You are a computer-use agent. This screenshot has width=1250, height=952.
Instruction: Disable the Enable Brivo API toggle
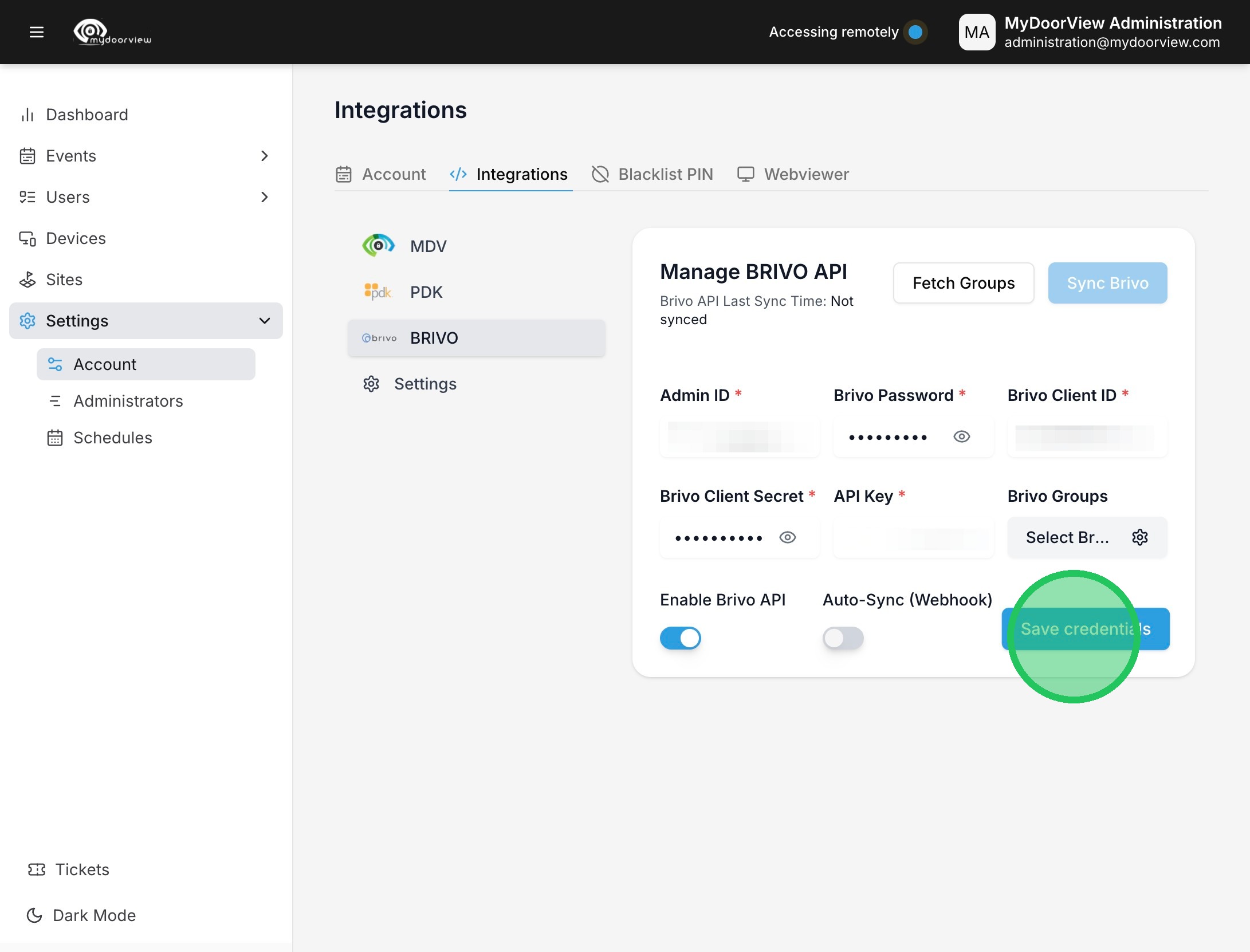click(680, 638)
